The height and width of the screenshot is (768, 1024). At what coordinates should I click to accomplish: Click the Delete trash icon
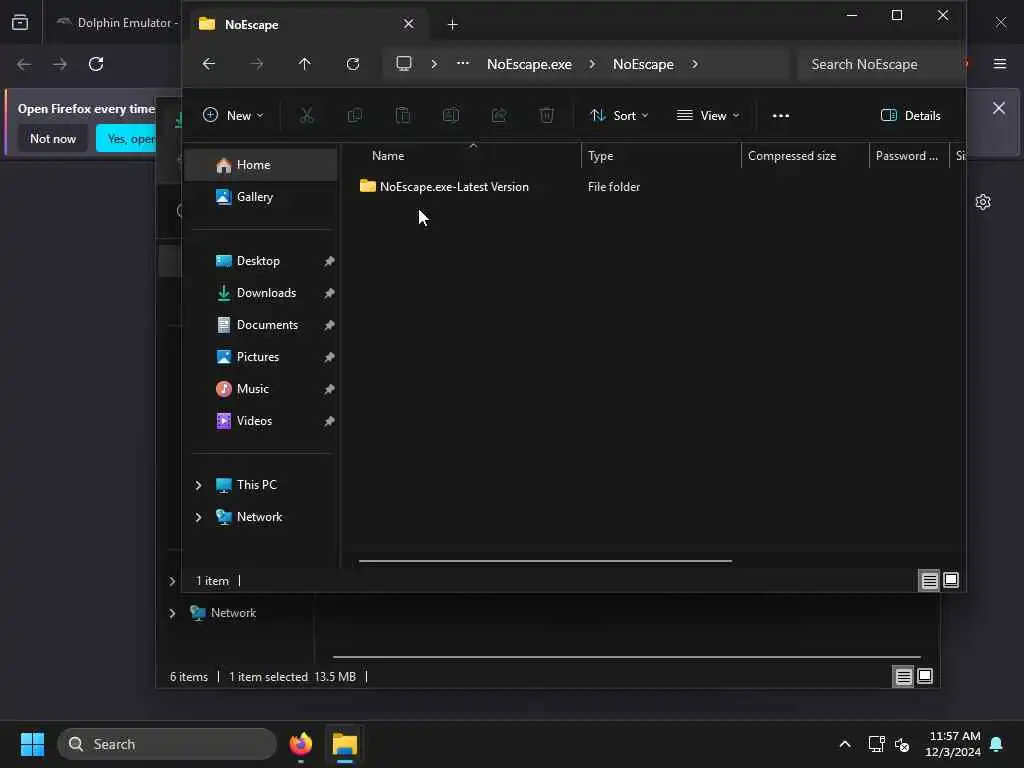[547, 116]
